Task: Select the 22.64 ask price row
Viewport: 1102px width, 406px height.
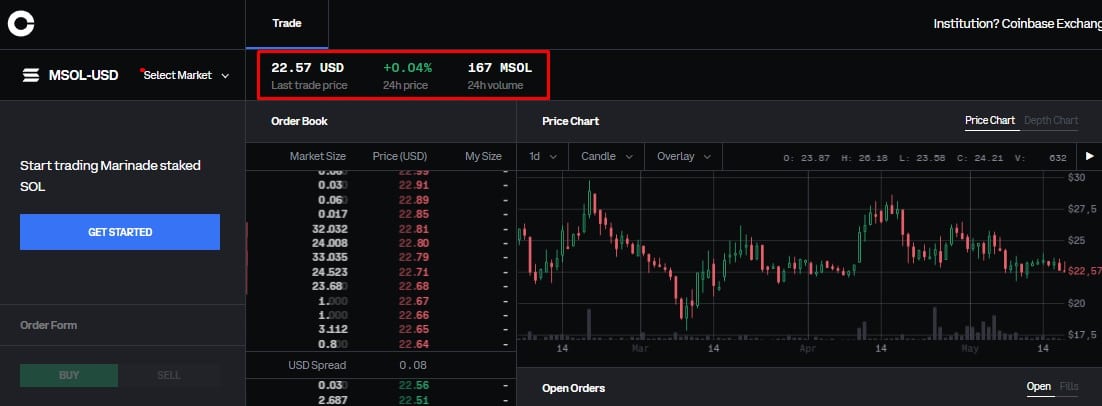Action: pos(380,344)
